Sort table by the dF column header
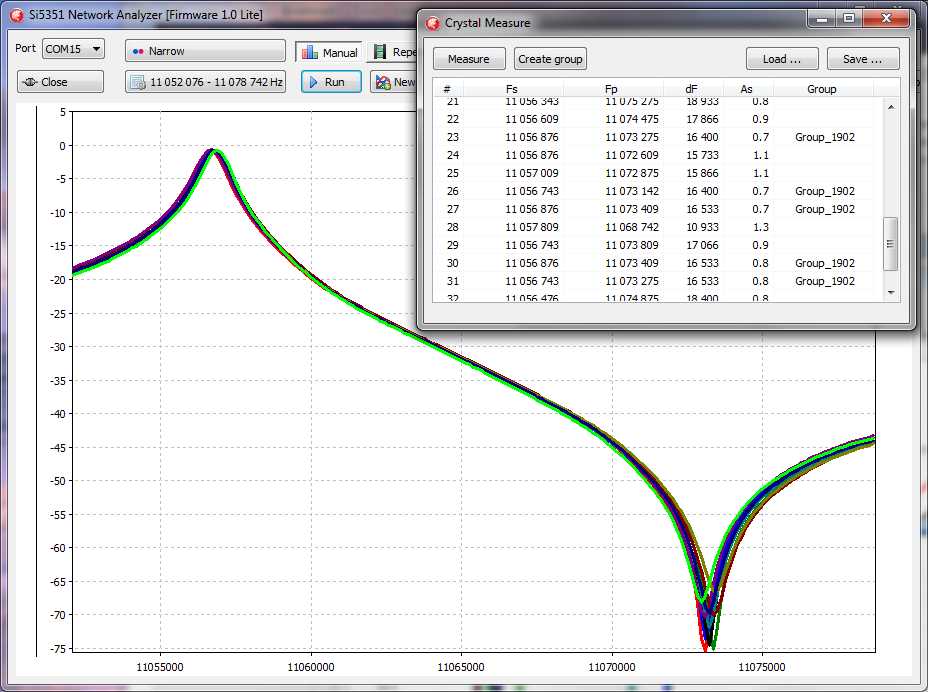 tap(692, 89)
